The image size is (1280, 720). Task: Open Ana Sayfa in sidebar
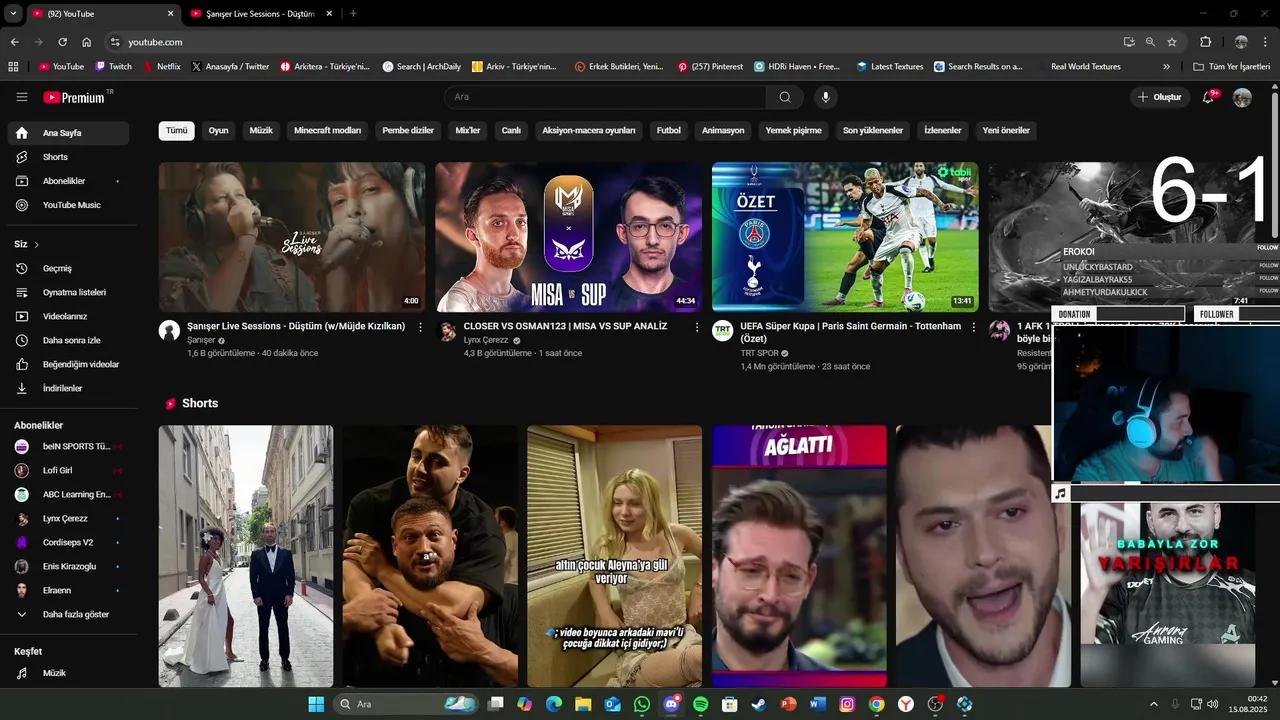68,133
